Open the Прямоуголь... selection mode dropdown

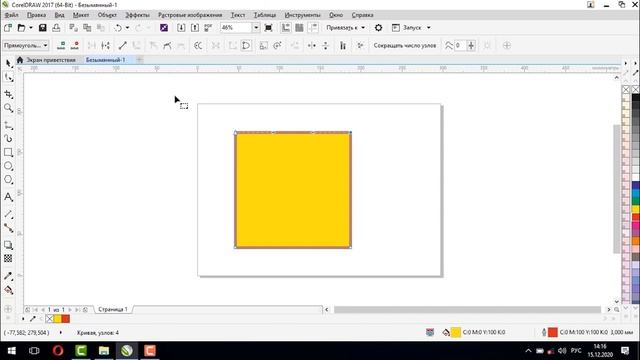click(x=25, y=46)
